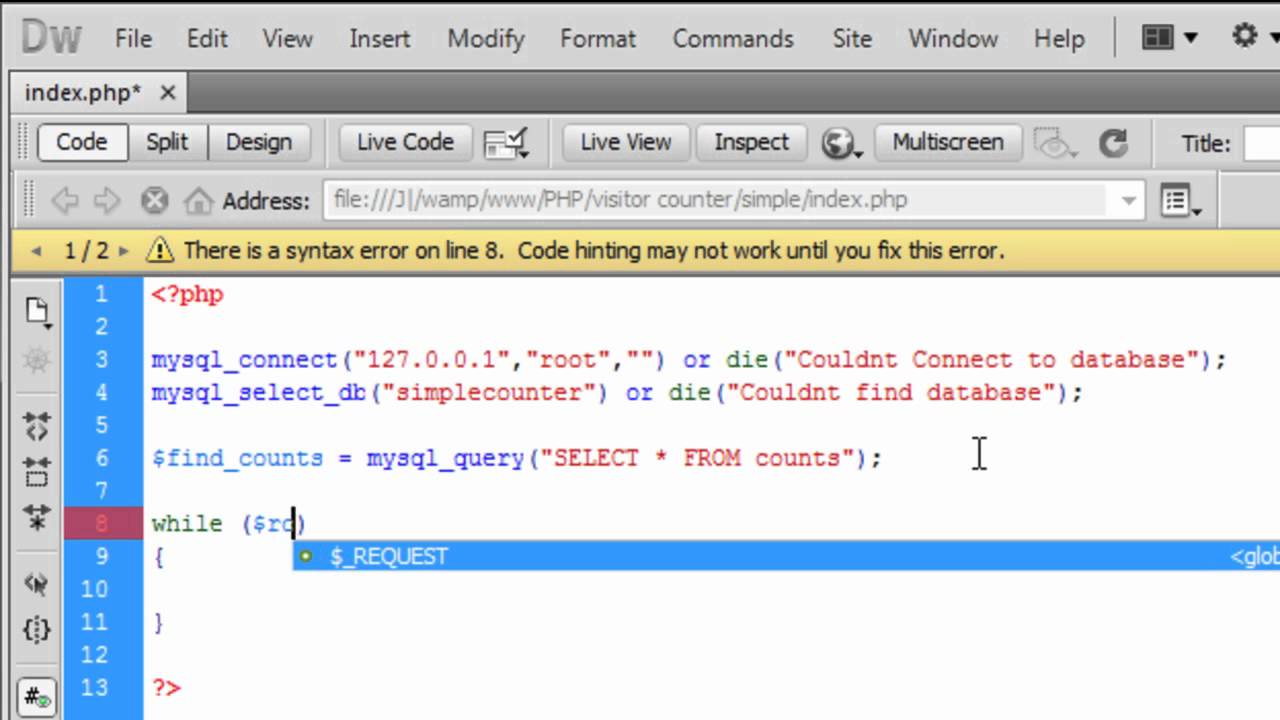Image resolution: width=1280 pixels, height=720 pixels.
Task: Toggle the Live Code button
Action: (x=405, y=142)
